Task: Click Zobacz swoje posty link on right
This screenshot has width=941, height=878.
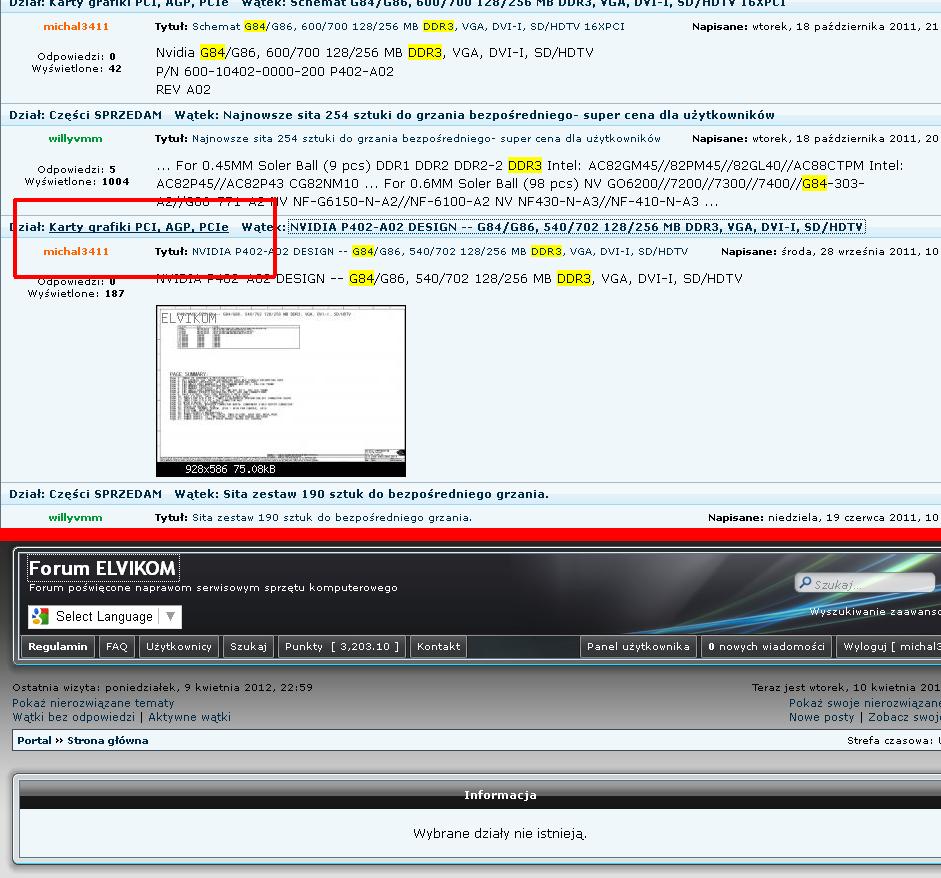Action: [904, 717]
